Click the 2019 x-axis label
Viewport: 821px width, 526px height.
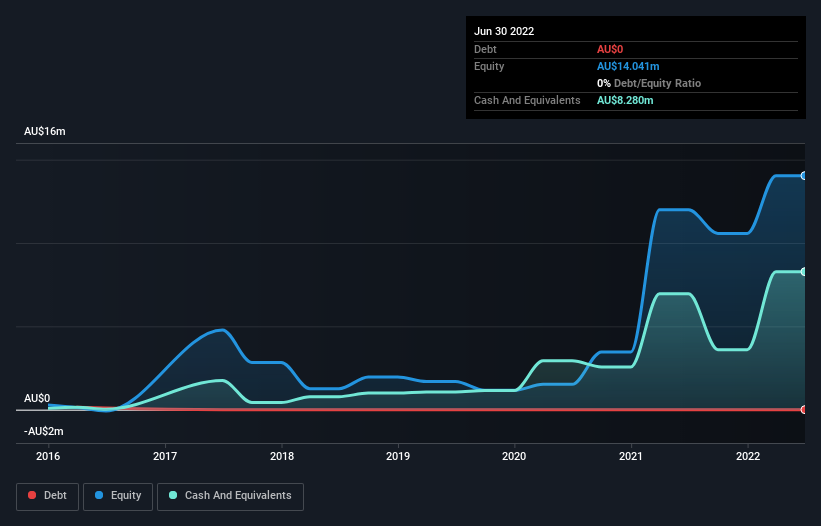(x=398, y=456)
